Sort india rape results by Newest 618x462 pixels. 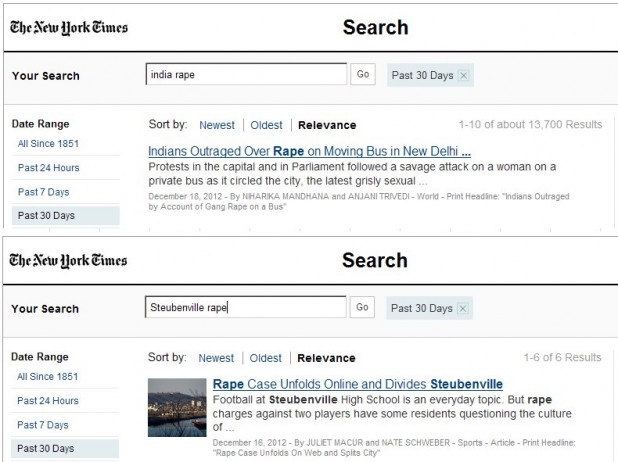[217, 125]
